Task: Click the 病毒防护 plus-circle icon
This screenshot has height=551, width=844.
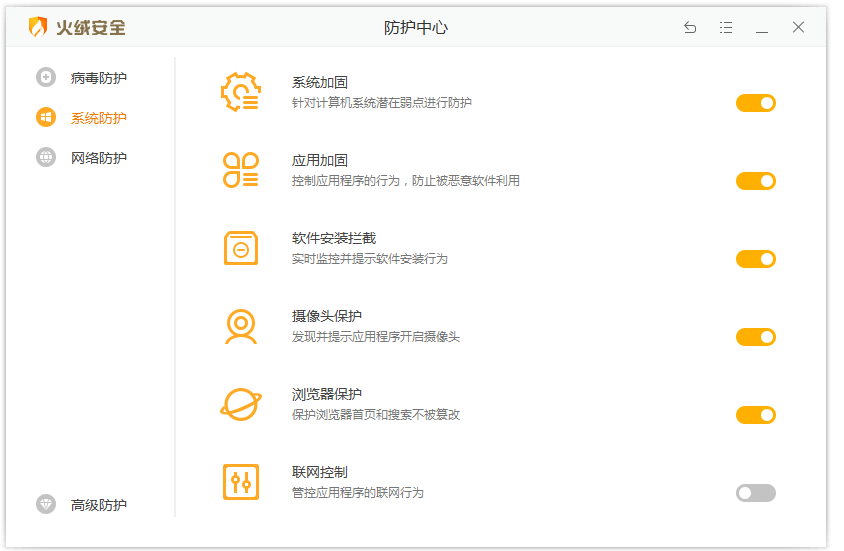Action: (46, 77)
